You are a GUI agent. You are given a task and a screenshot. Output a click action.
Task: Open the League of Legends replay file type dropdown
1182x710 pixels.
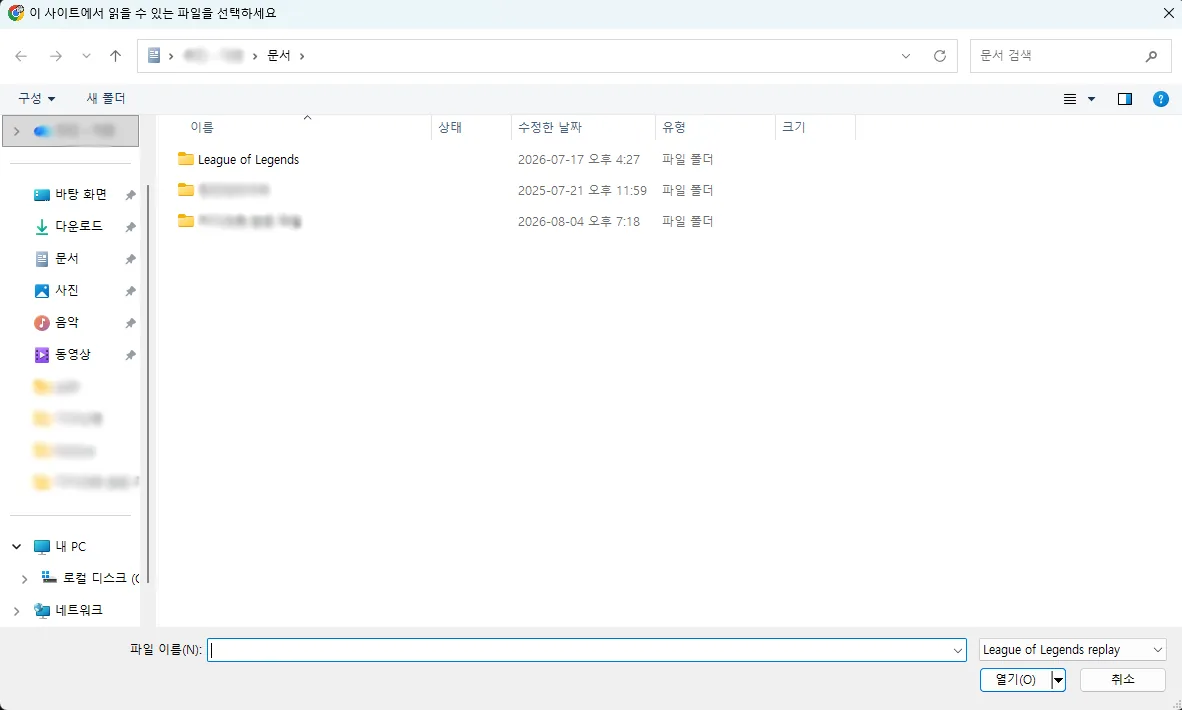pyautogui.click(x=1073, y=650)
